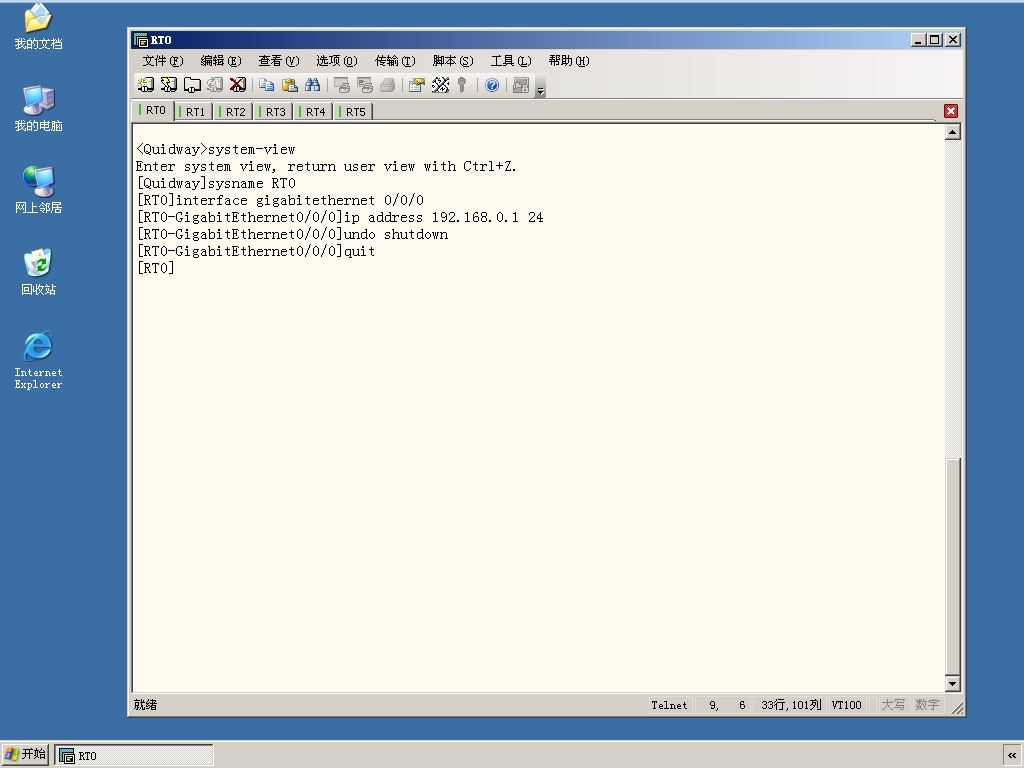Open the 工具(L) menu
This screenshot has width=1024, height=768.
click(511, 61)
